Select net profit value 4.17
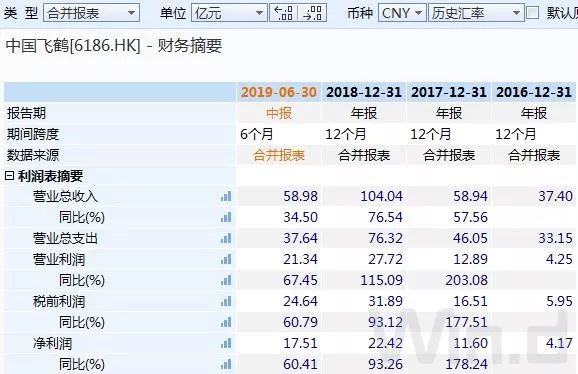This screenshot has height=374, width=578. 560,343
